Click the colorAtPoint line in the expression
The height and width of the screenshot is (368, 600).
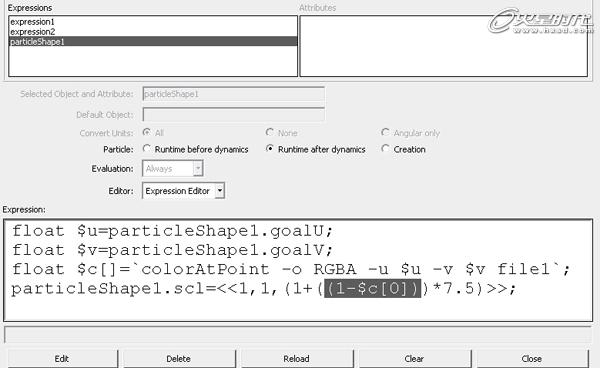pyautogui.click(x=291, y=269)
